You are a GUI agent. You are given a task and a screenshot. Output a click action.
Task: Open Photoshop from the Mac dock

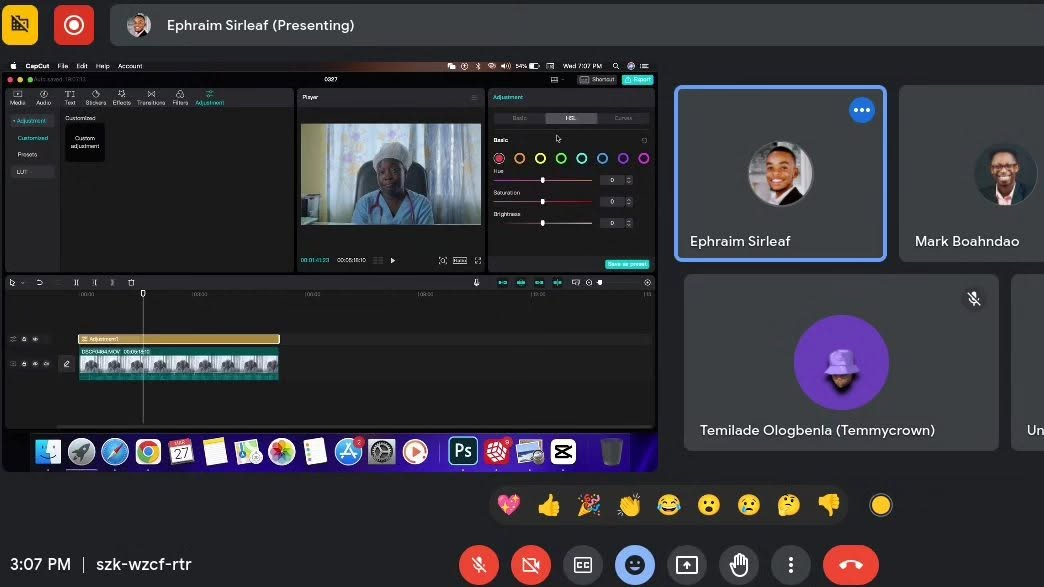click(x=463, y=452)
